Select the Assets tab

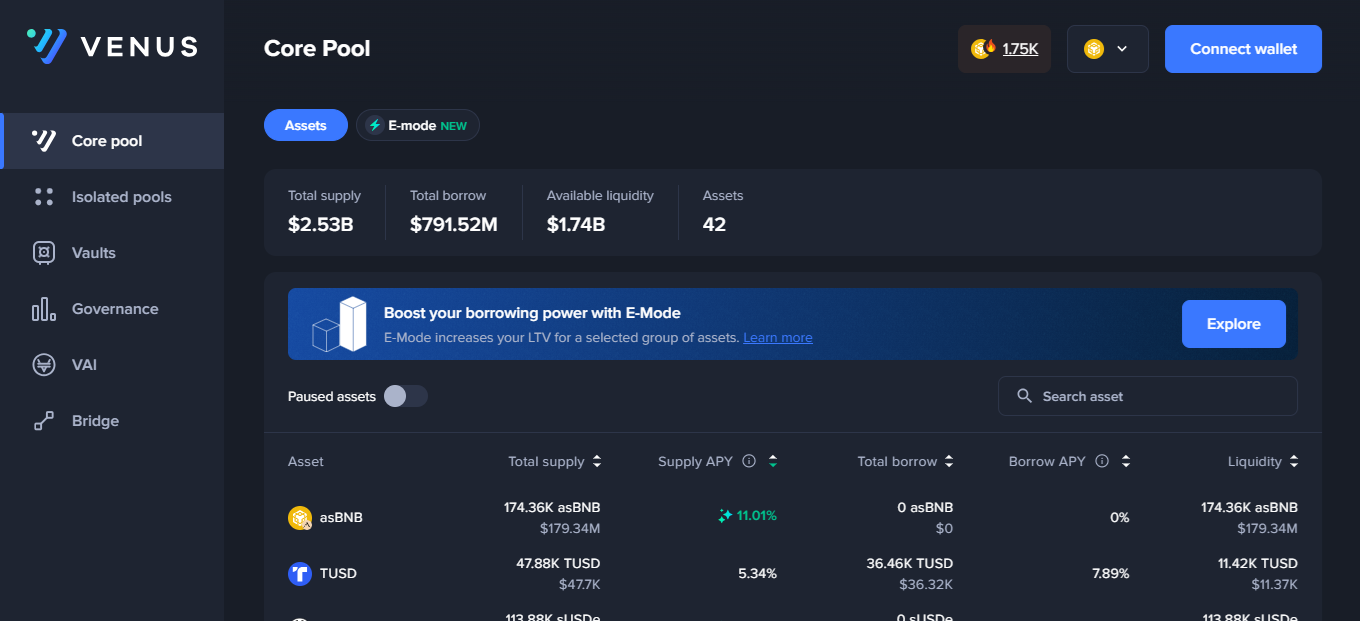click(306, 126)
